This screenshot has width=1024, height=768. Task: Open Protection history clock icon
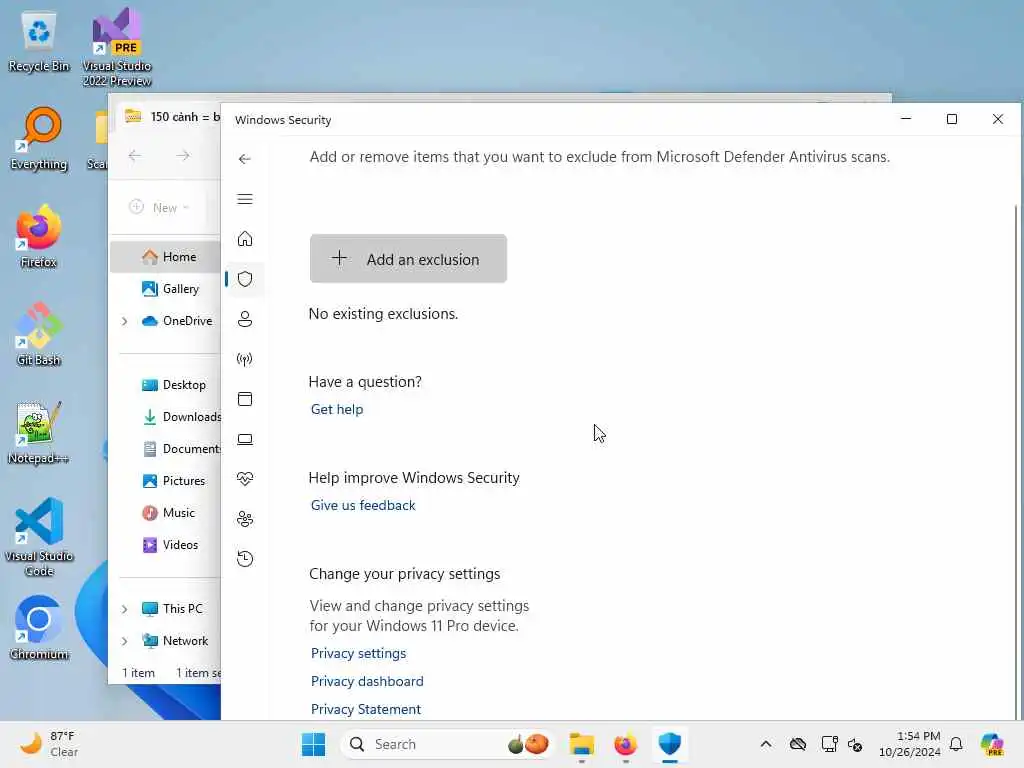point(245,559)
